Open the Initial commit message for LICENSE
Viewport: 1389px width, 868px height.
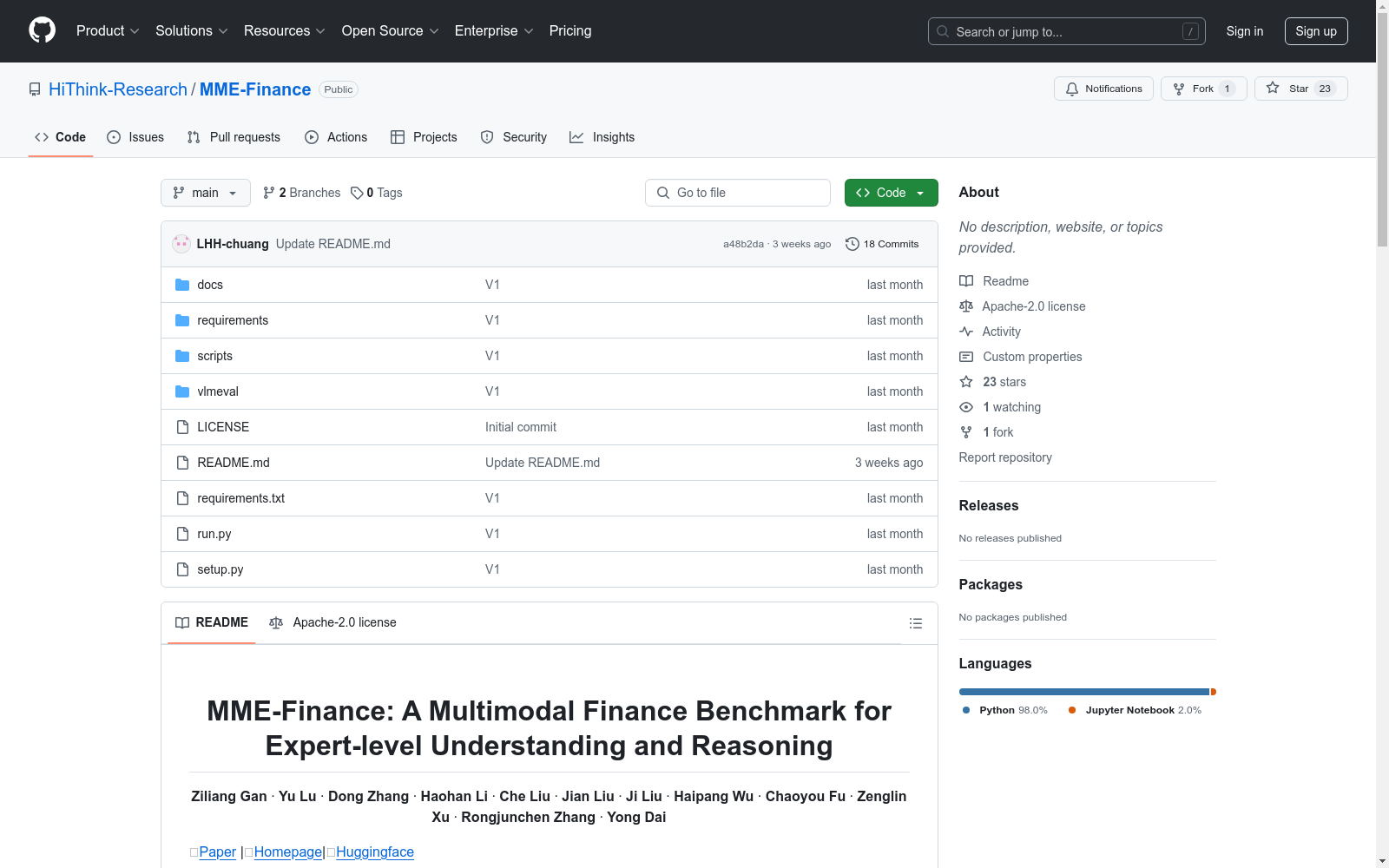[x=521, y=427]
